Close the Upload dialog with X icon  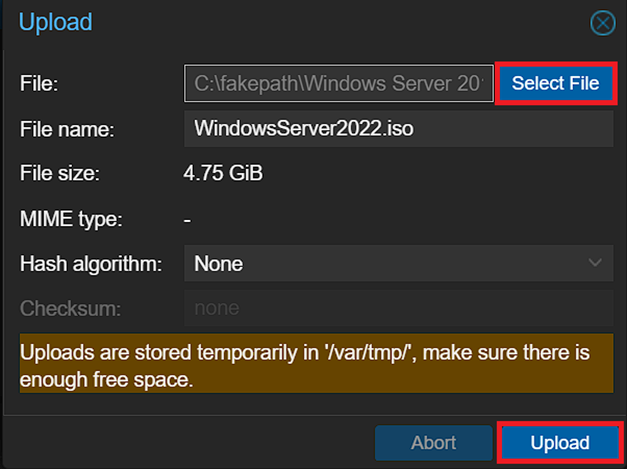click(x=603, y=22)
